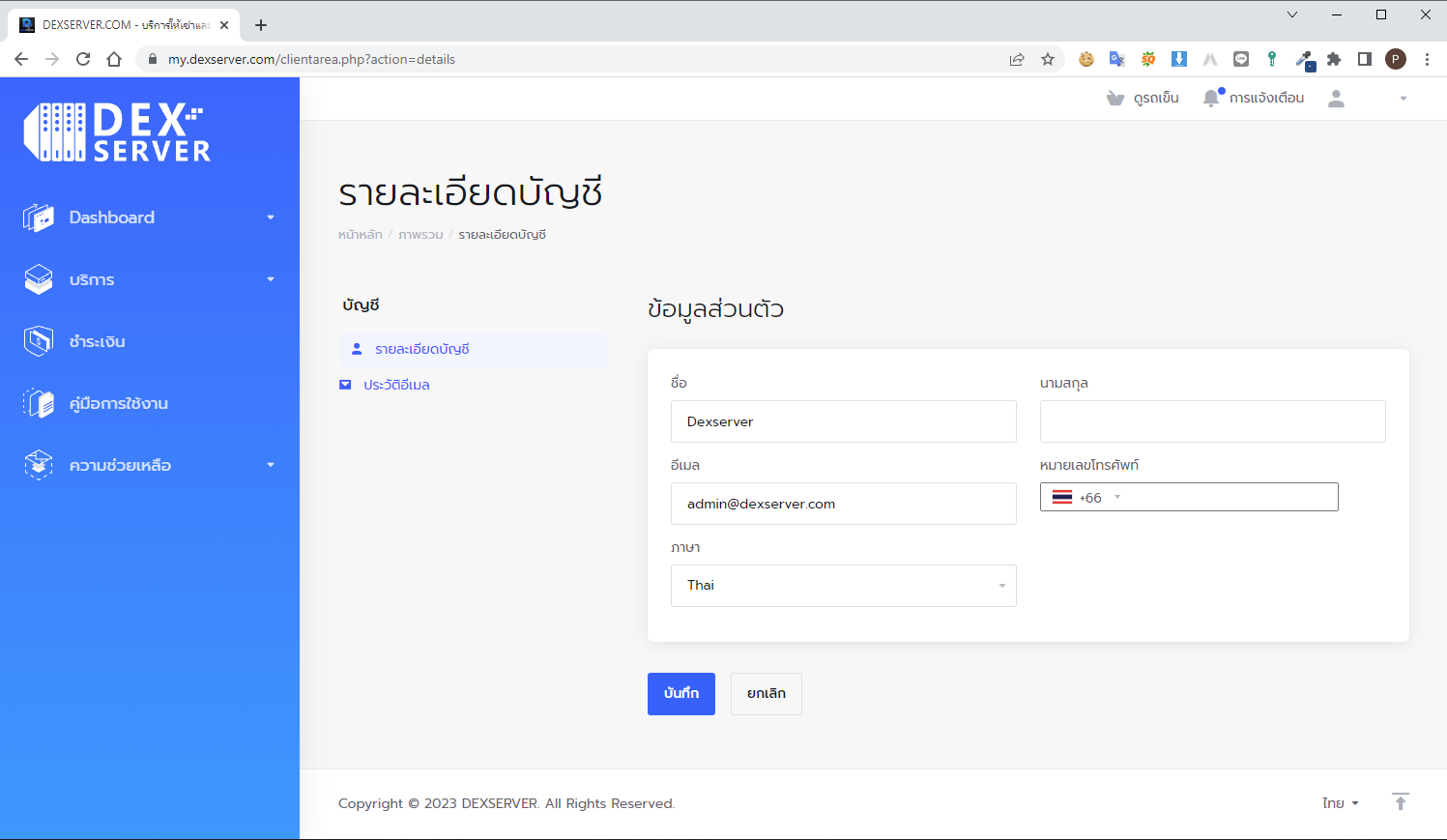Screen dimensions: 1447x840
Task: Open the +66 country code dropdown
Action: [x=1086, y=497]
